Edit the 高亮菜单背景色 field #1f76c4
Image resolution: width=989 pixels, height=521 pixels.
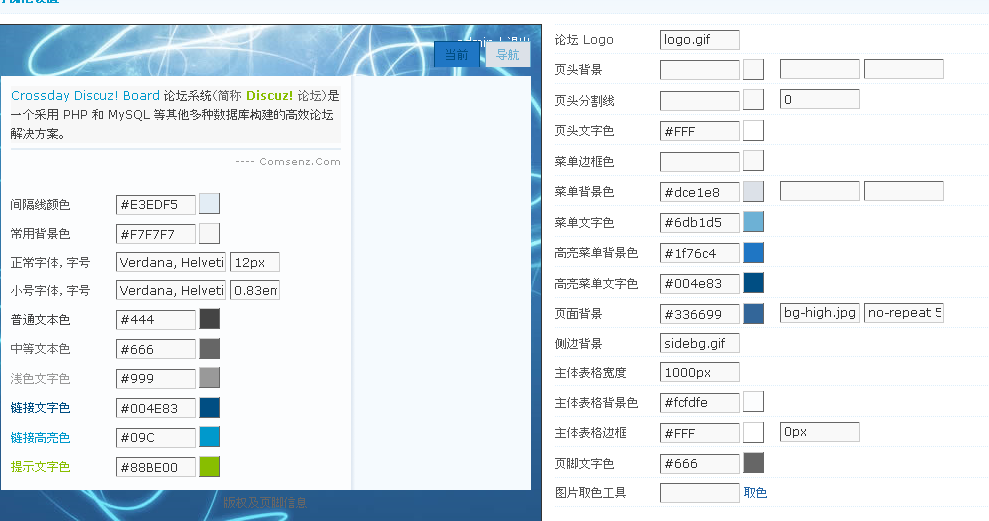coord(699,253)
